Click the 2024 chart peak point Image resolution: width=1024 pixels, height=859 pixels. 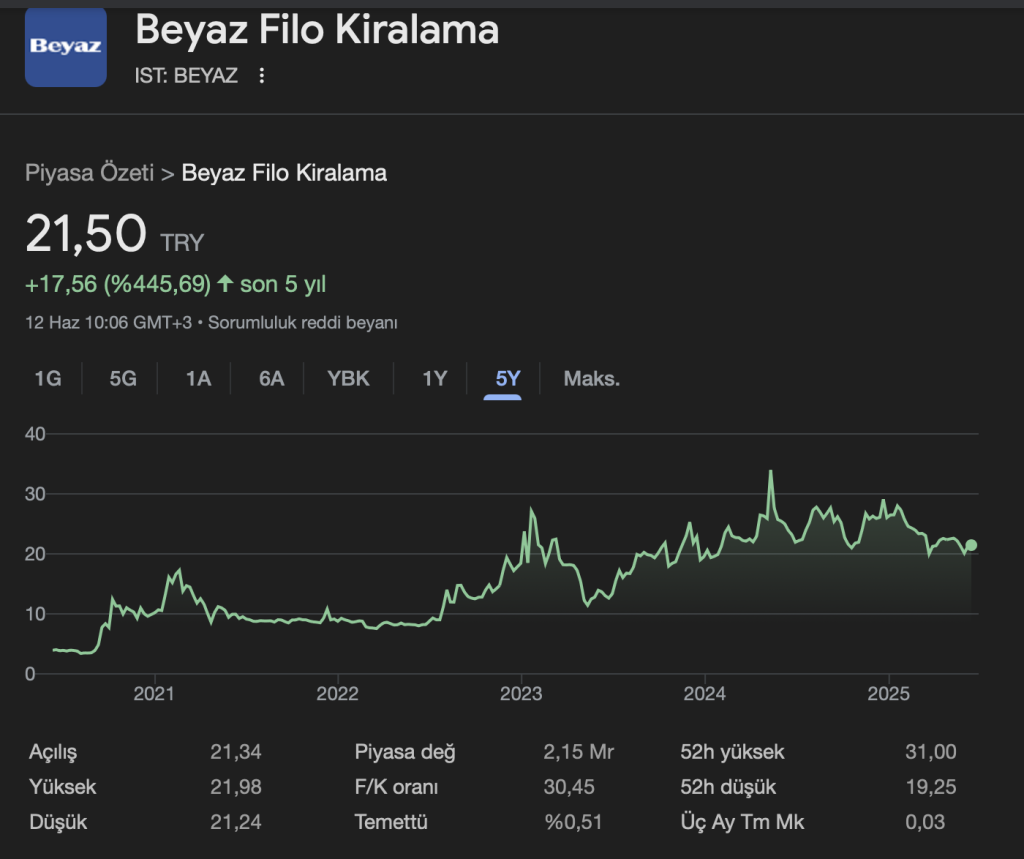point(771,472)
